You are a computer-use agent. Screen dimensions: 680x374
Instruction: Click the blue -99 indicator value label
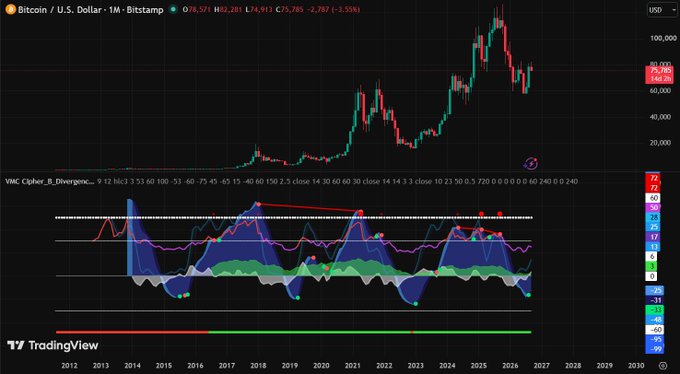(654, 349)
